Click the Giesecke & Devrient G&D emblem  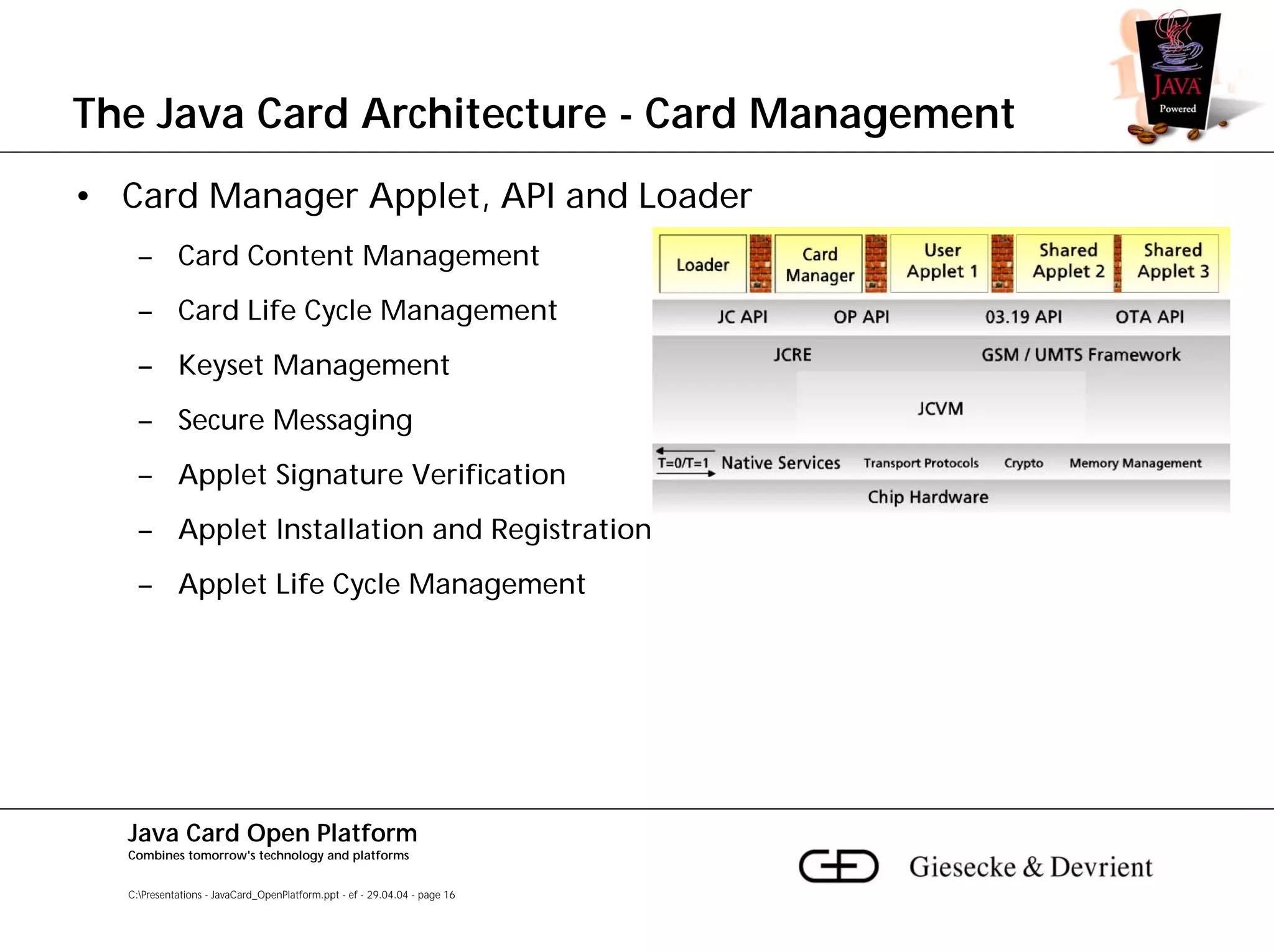838,866
